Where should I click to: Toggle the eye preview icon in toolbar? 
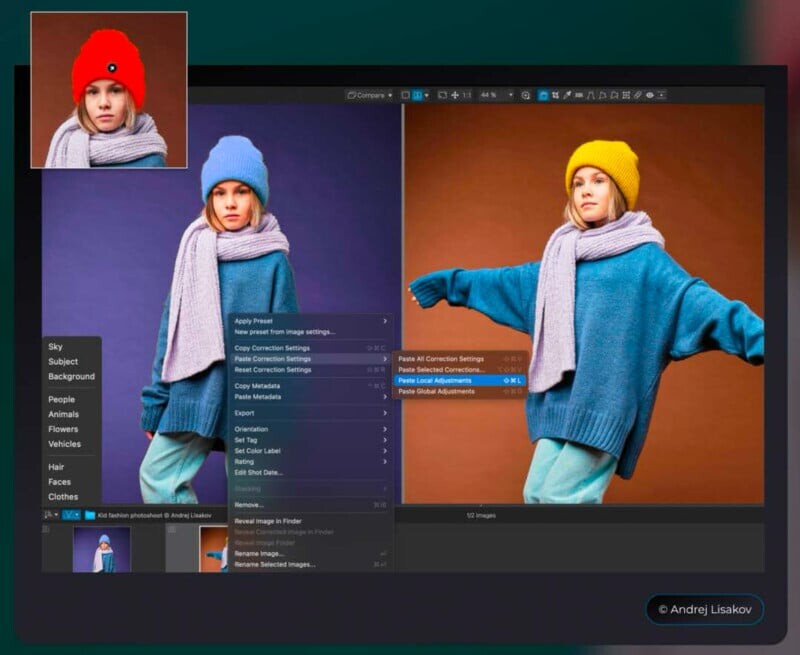pos(650,95)
